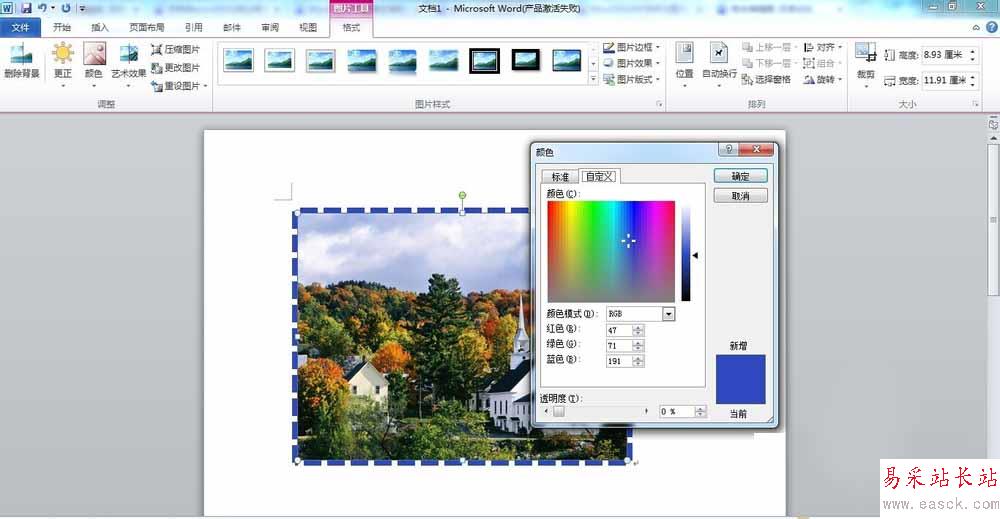Image resolution: width=1000 pixels, height=519 pixels.
Task: Click Send Backward (下移一层)
Action: [768, 63]
